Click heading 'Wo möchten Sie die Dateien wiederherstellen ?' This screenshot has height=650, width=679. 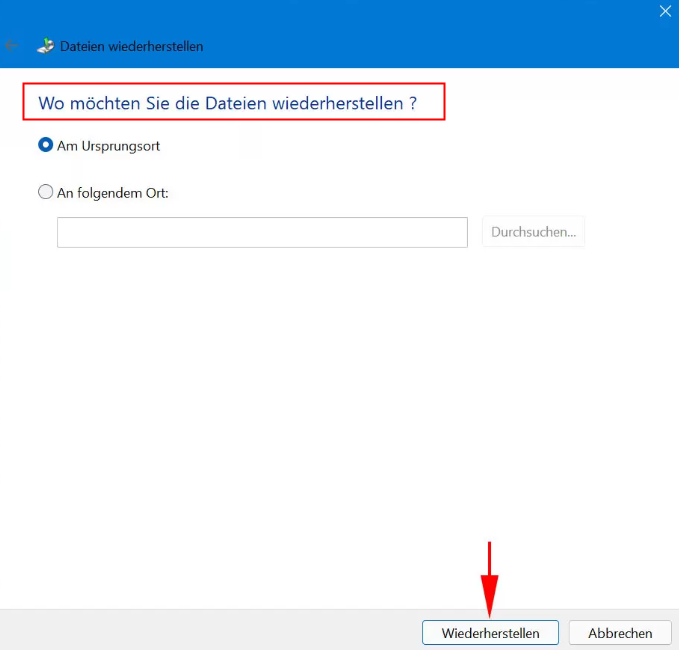click(220, 103)
